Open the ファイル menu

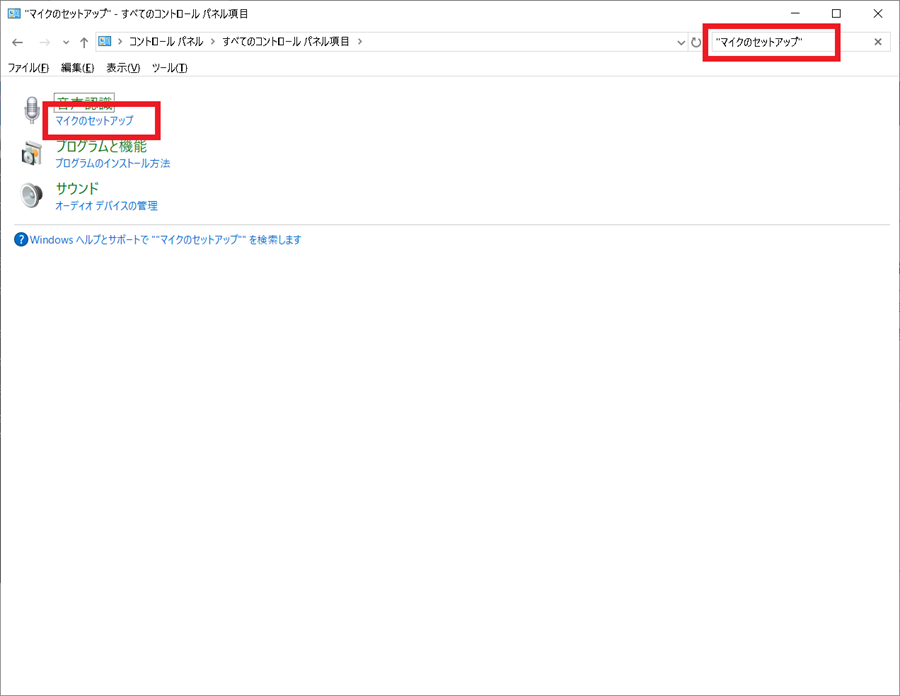(28, 68)
